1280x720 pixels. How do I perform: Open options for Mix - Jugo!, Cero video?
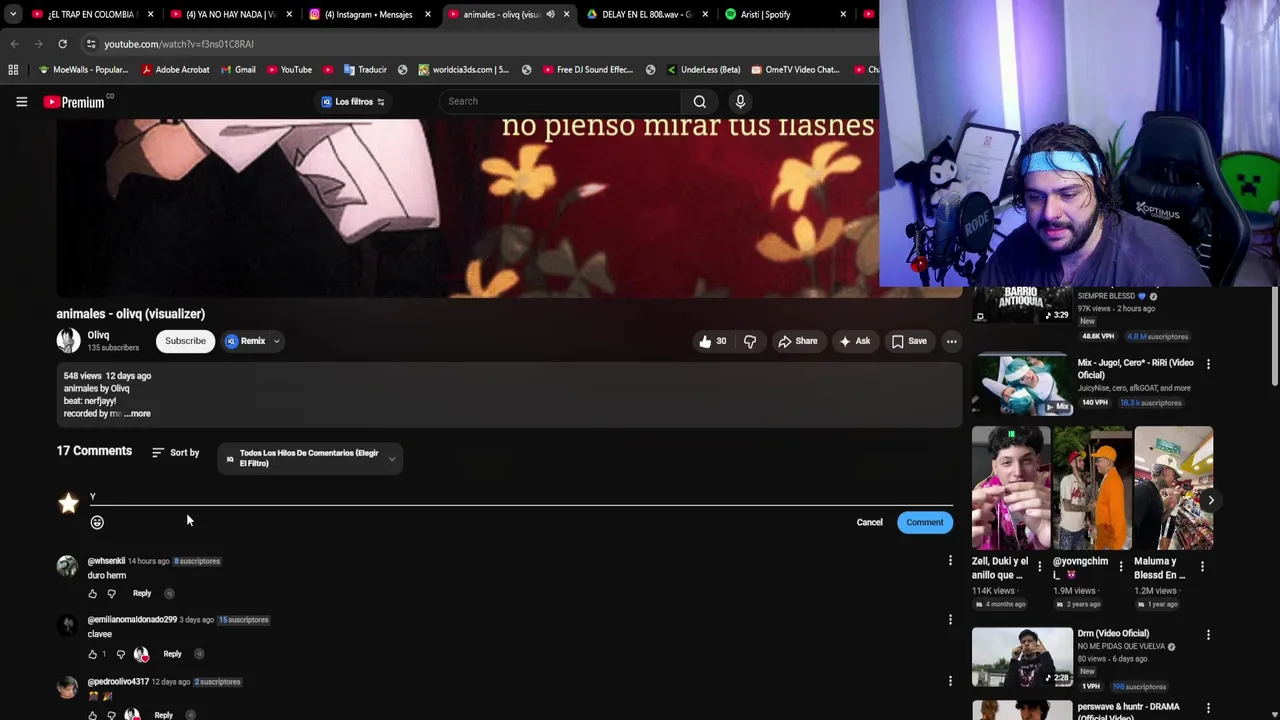[1208, 364]
